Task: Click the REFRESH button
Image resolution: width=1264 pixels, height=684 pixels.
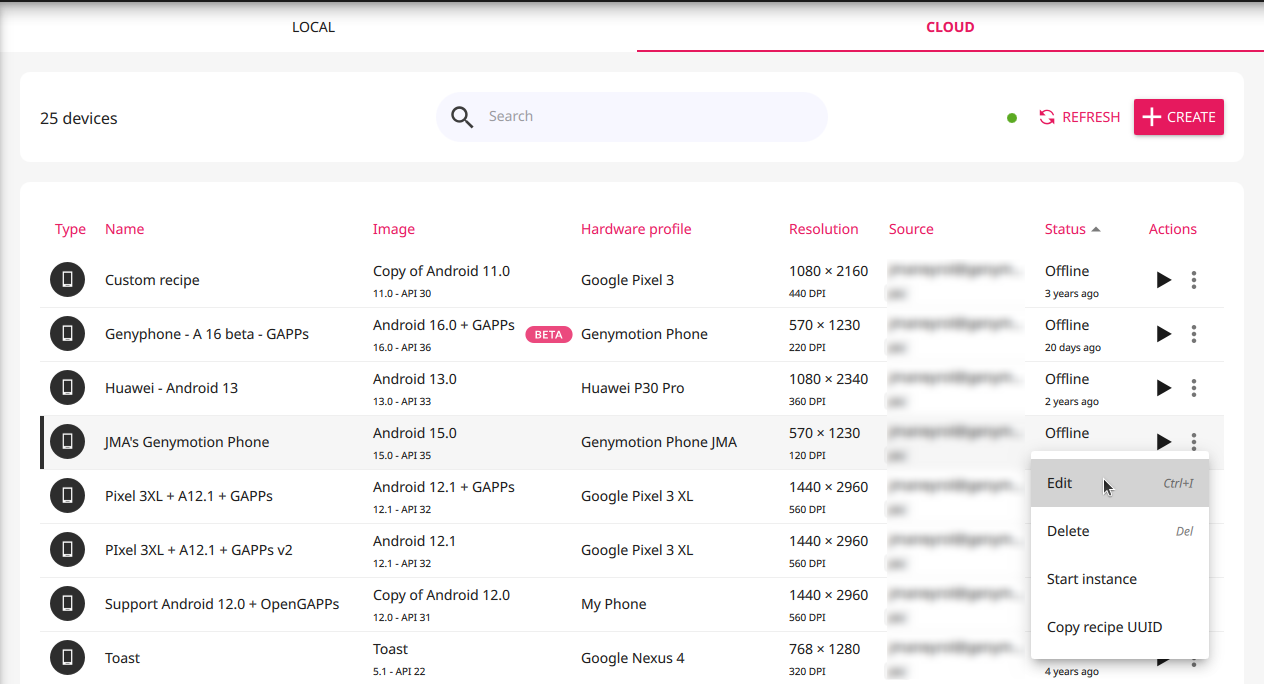Action: point(1079,117)
